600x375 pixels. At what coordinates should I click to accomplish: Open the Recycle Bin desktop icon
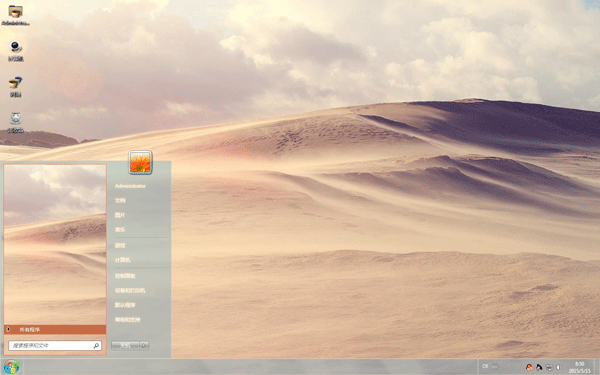click(x=15, y=122)
